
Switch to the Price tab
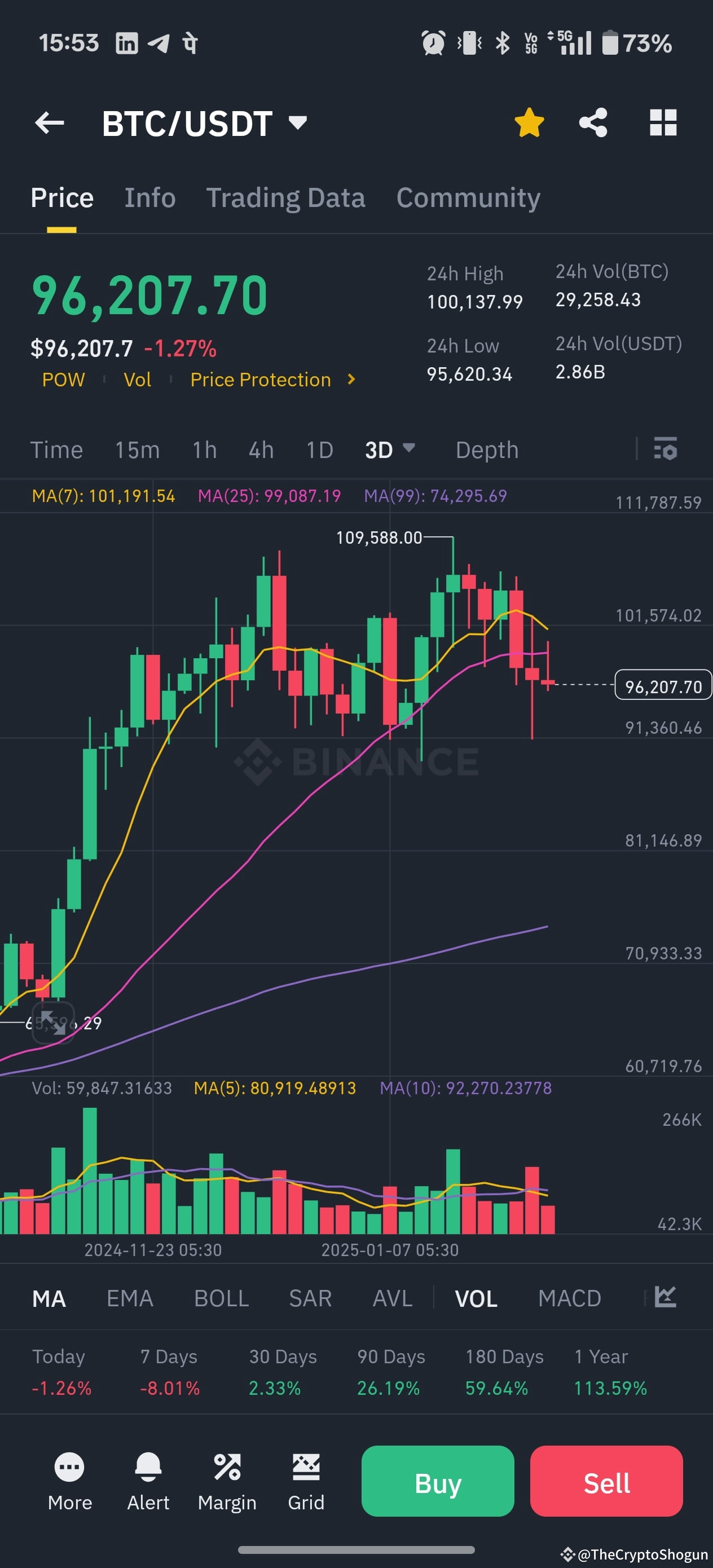[62, 198]
